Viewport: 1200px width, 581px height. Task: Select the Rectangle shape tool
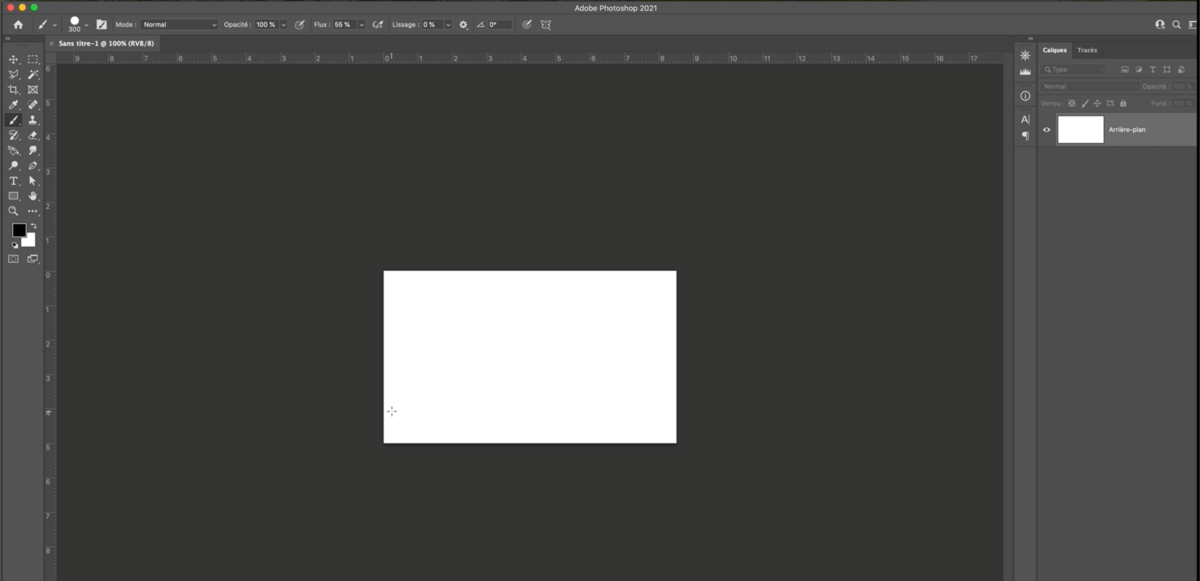(14, 196)
